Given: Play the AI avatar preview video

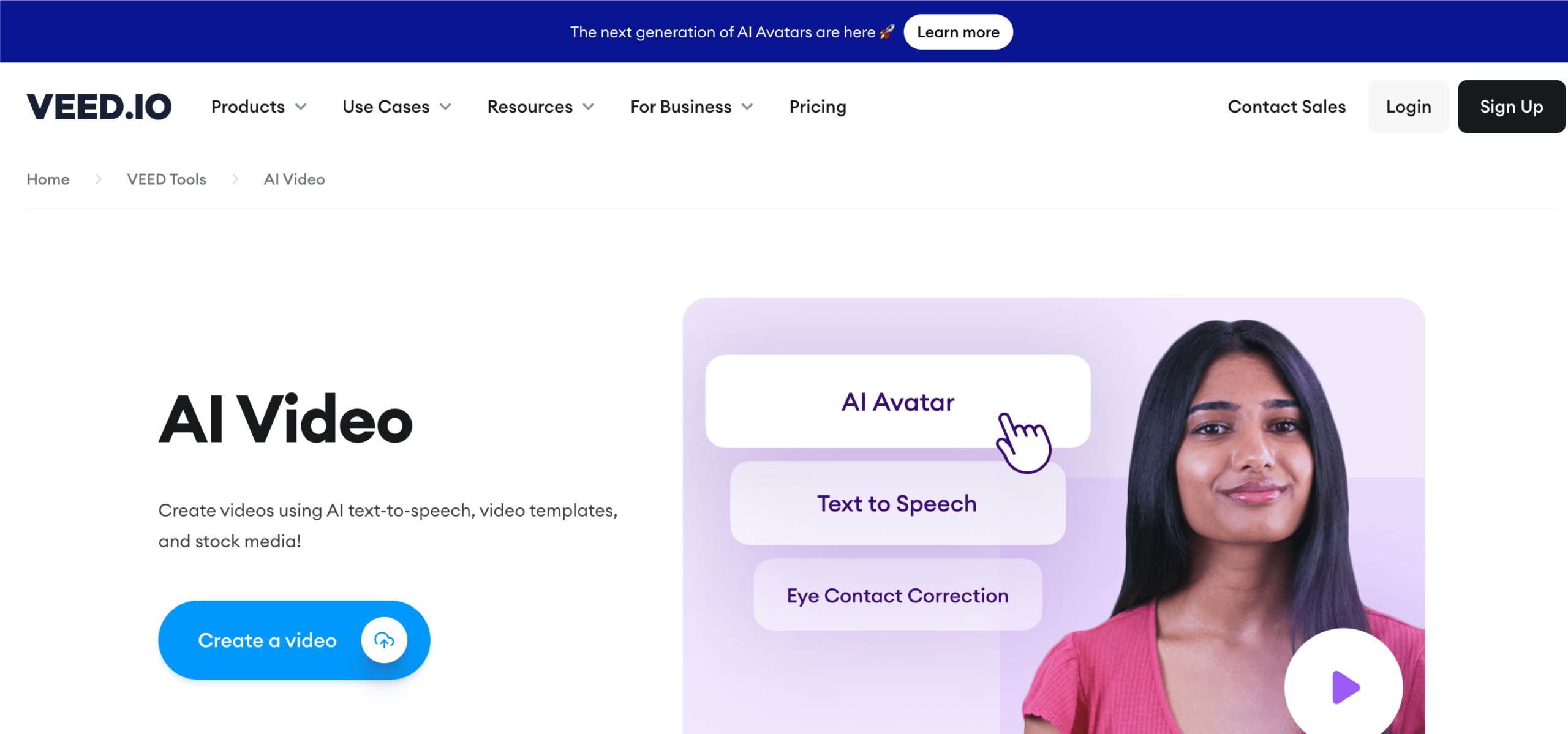Looking at the screenshot, I should pos(1344,687).
